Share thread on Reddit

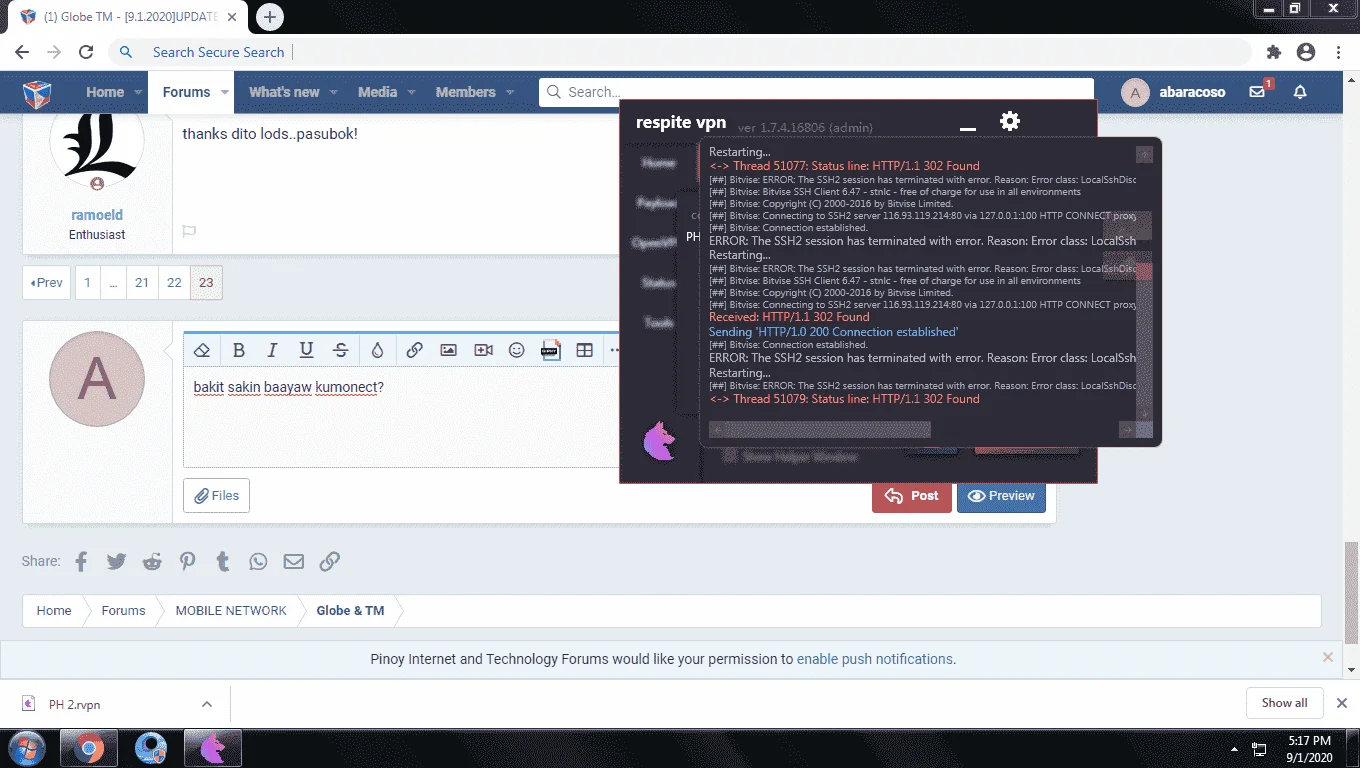coord(152,561)
